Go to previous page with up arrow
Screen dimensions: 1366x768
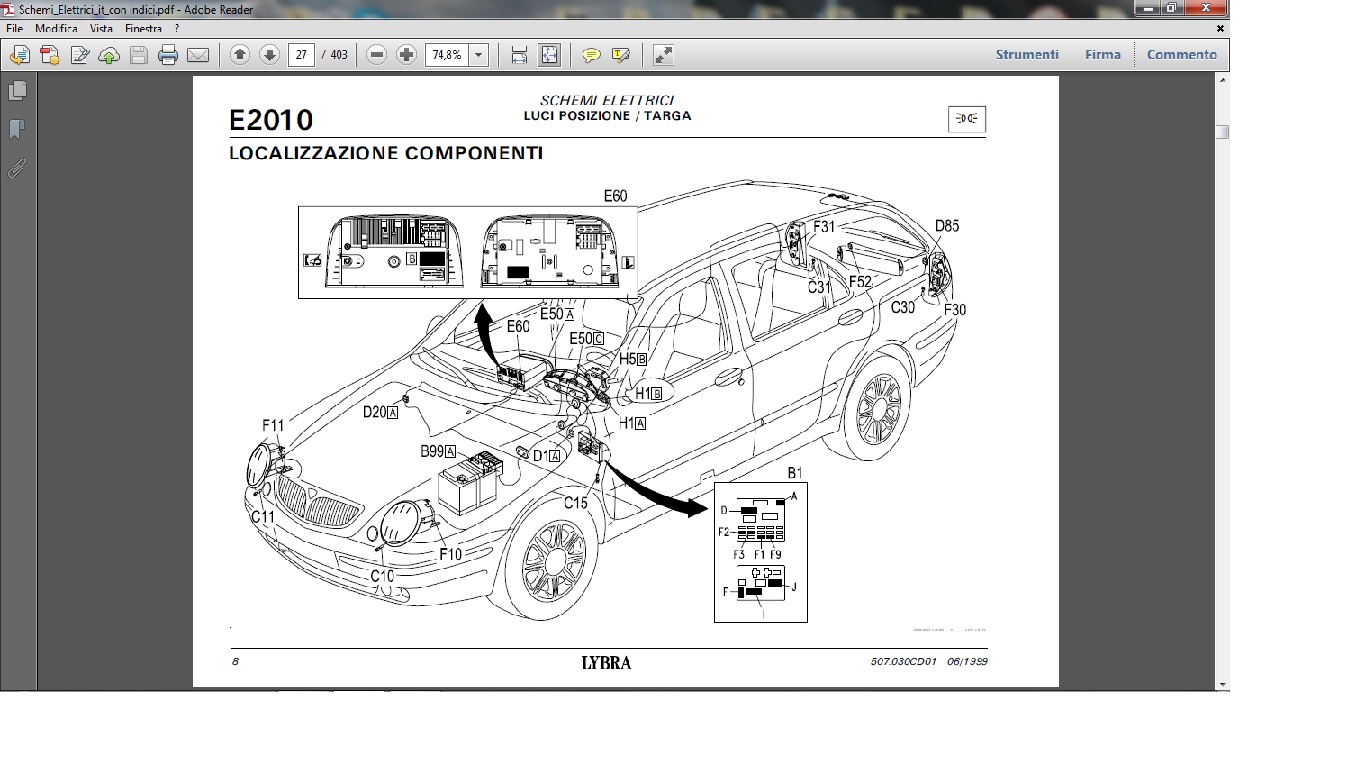point(239,55)
